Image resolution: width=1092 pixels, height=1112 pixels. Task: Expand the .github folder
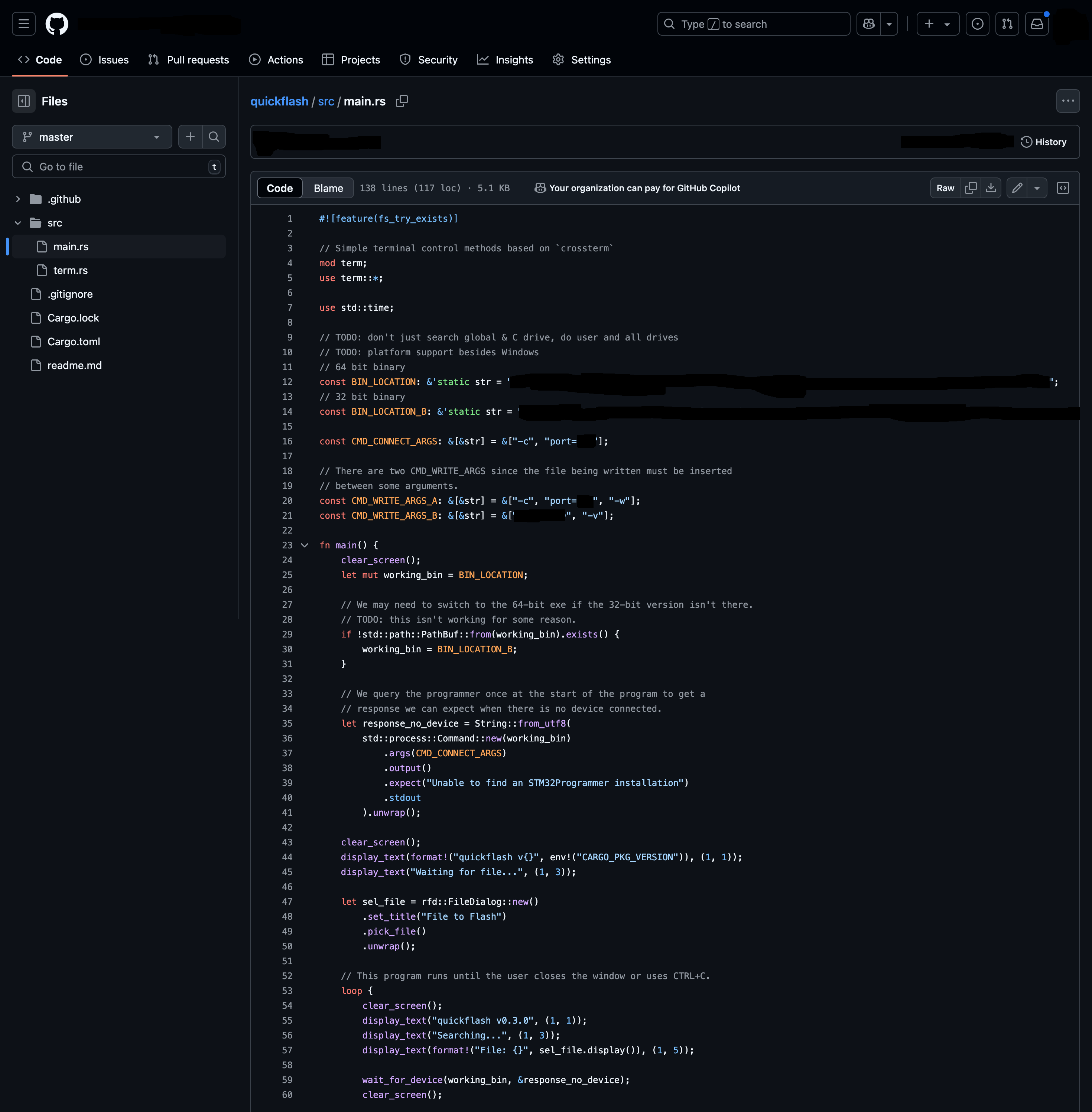click(18, 199)
